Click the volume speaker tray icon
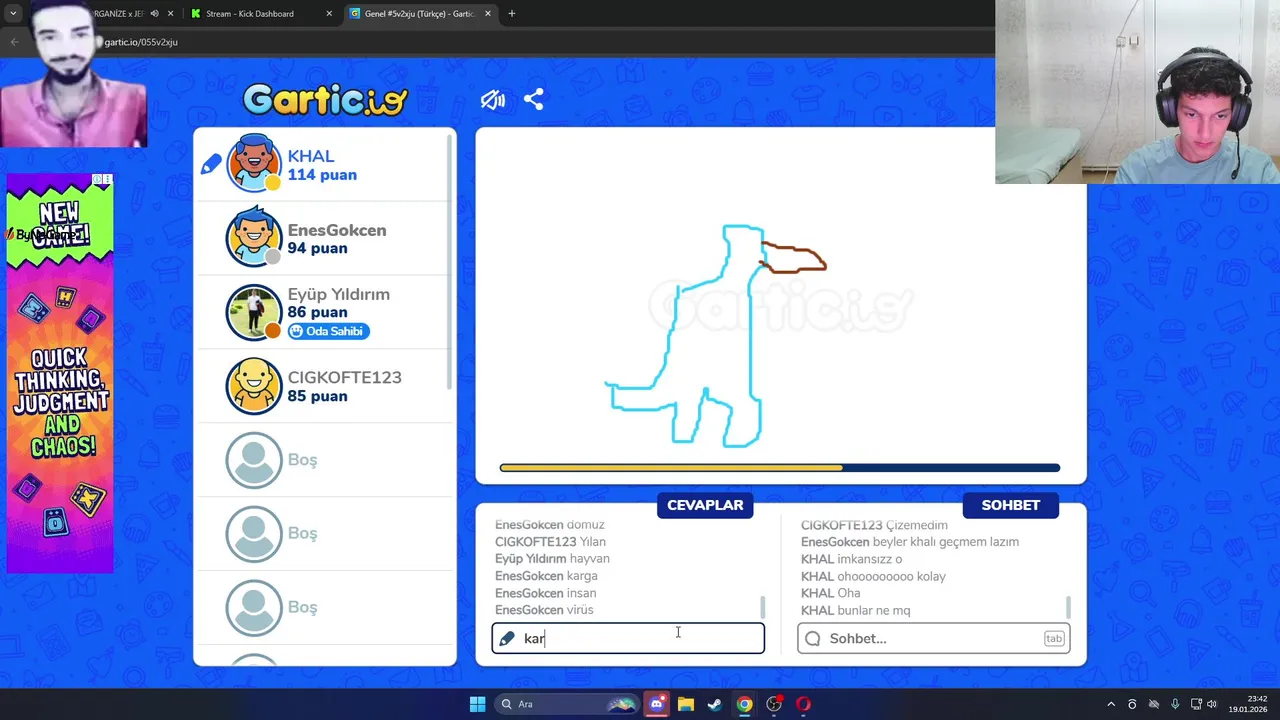Viewport: 1280px width, 720px height. 1212,704
